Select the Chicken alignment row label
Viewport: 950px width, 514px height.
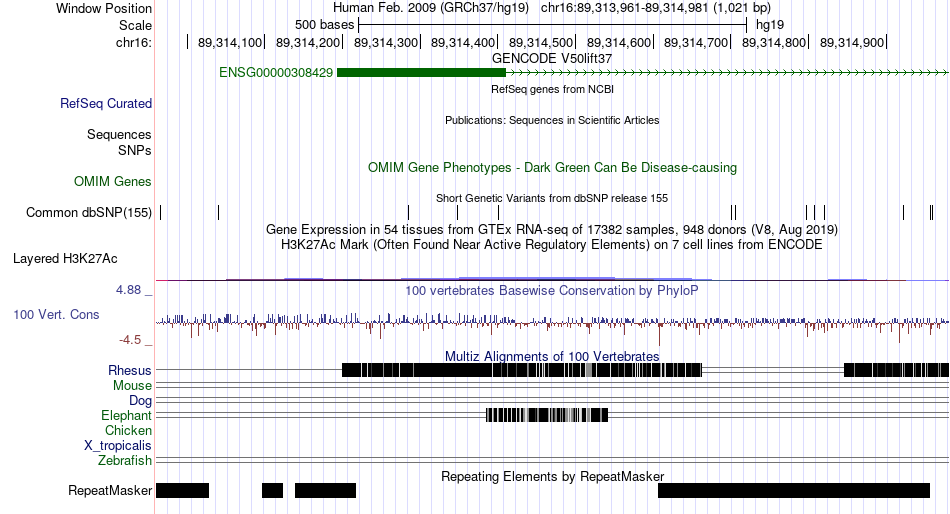point(128,430)
